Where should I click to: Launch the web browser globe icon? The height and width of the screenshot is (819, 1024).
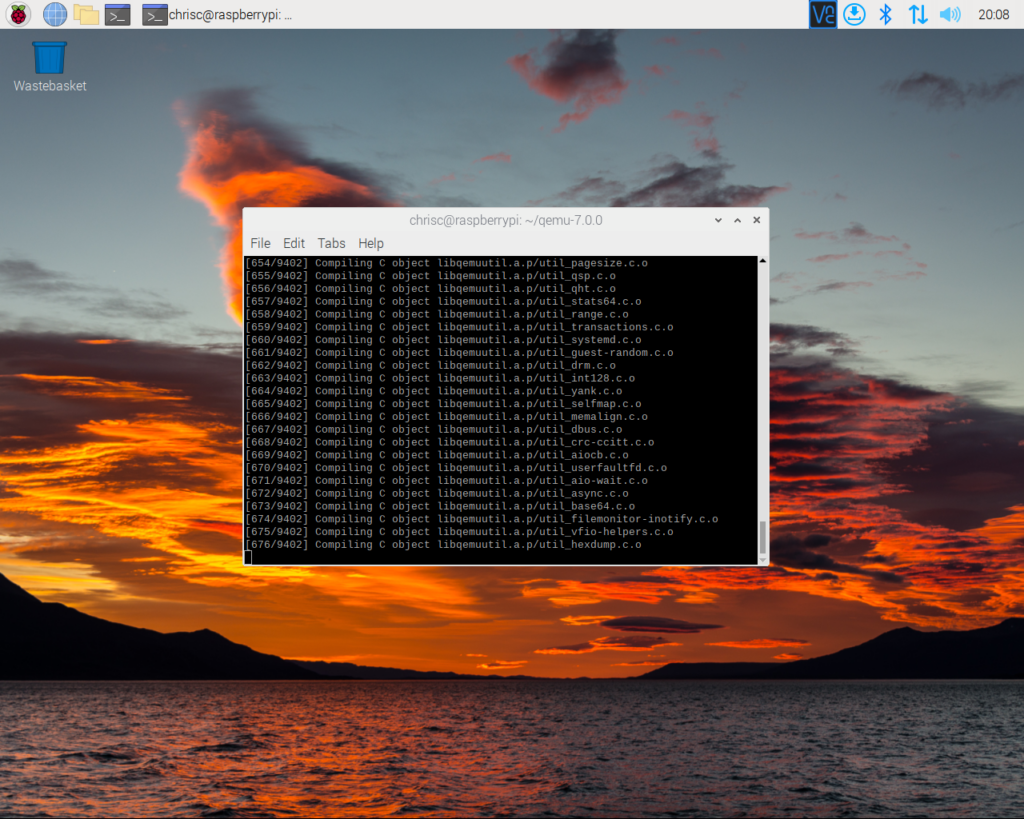pos(54,14)
